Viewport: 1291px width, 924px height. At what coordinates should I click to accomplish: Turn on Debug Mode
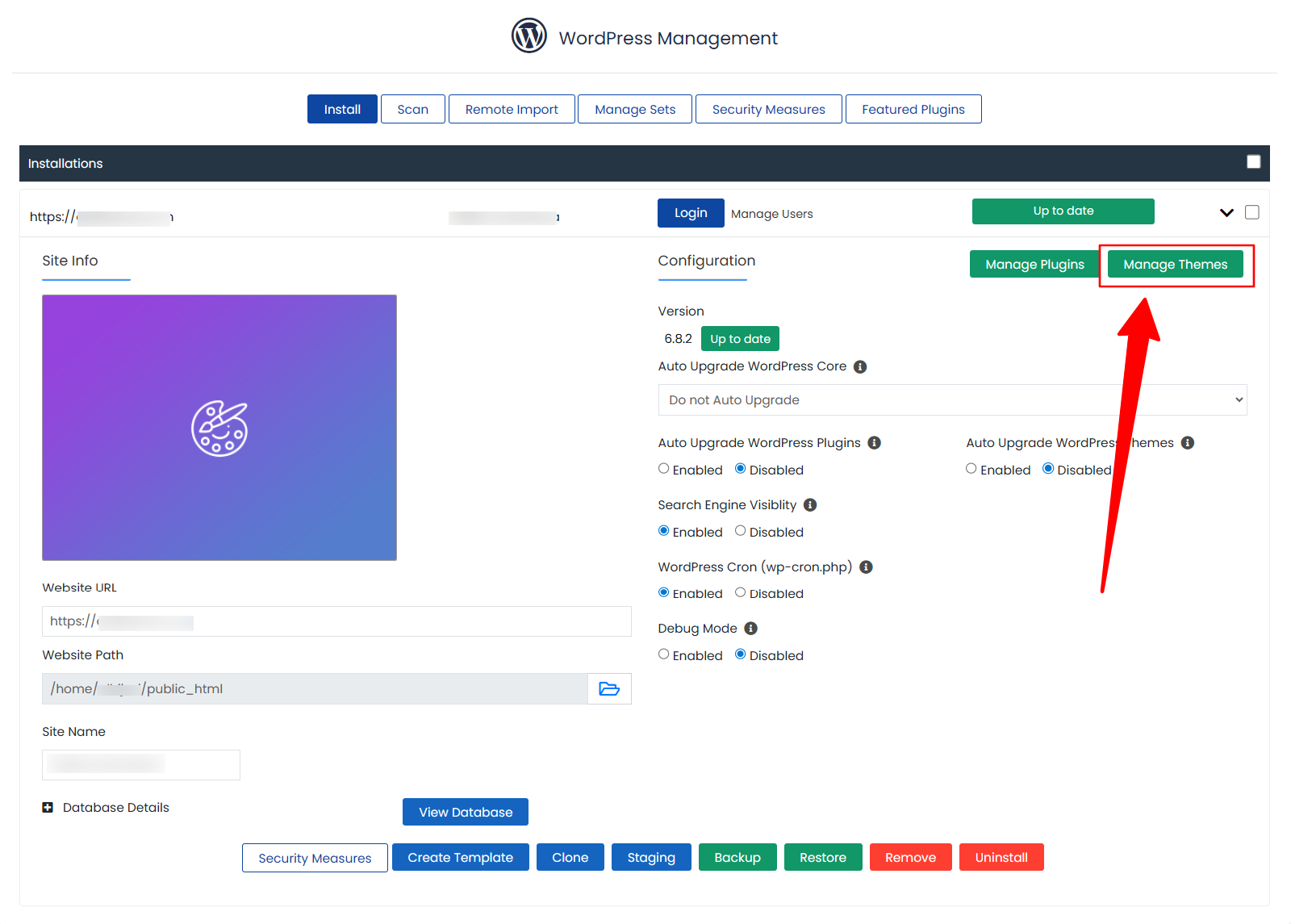pyautogui.click(x=664, y=654)
